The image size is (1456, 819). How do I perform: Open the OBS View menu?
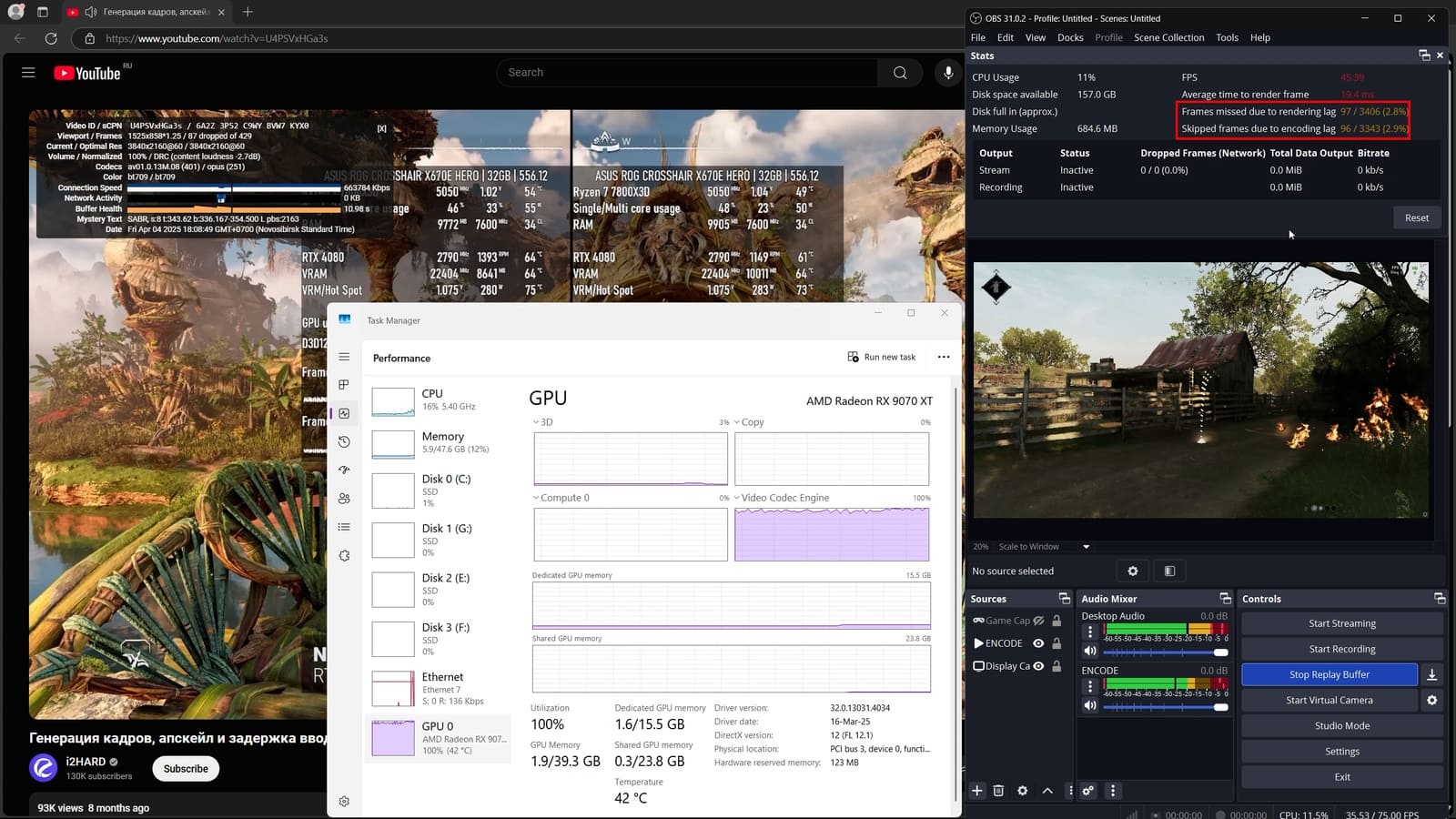tap(1036, 37)
